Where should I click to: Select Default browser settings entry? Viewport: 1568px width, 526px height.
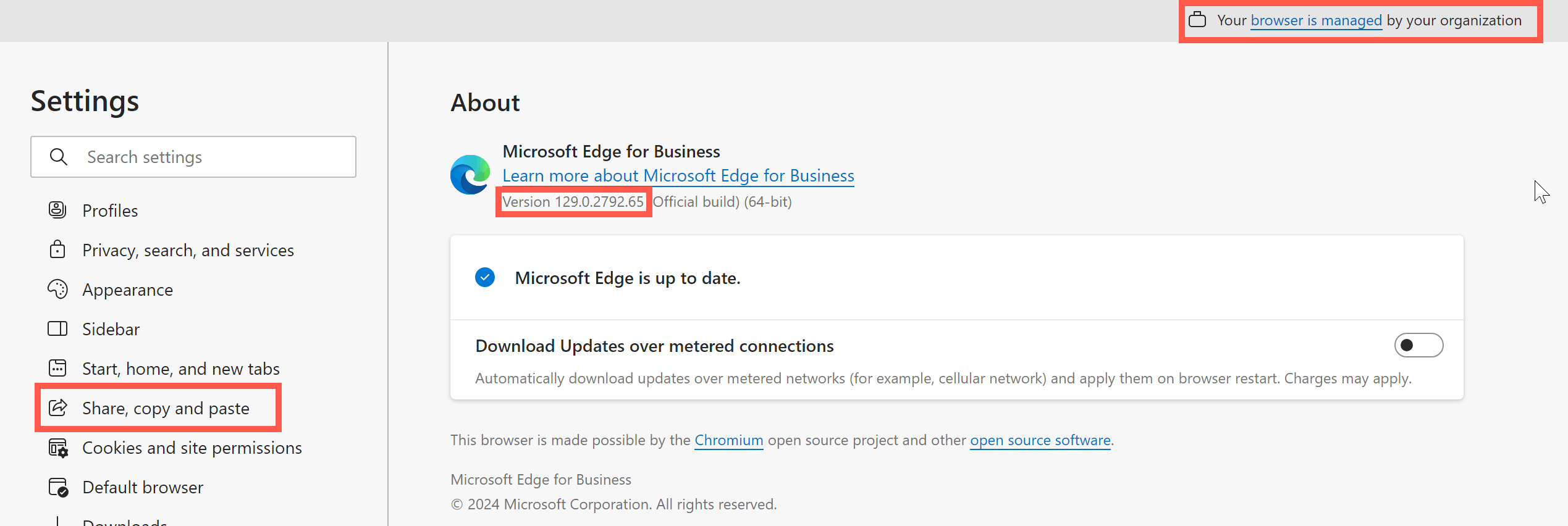[143, 487]
